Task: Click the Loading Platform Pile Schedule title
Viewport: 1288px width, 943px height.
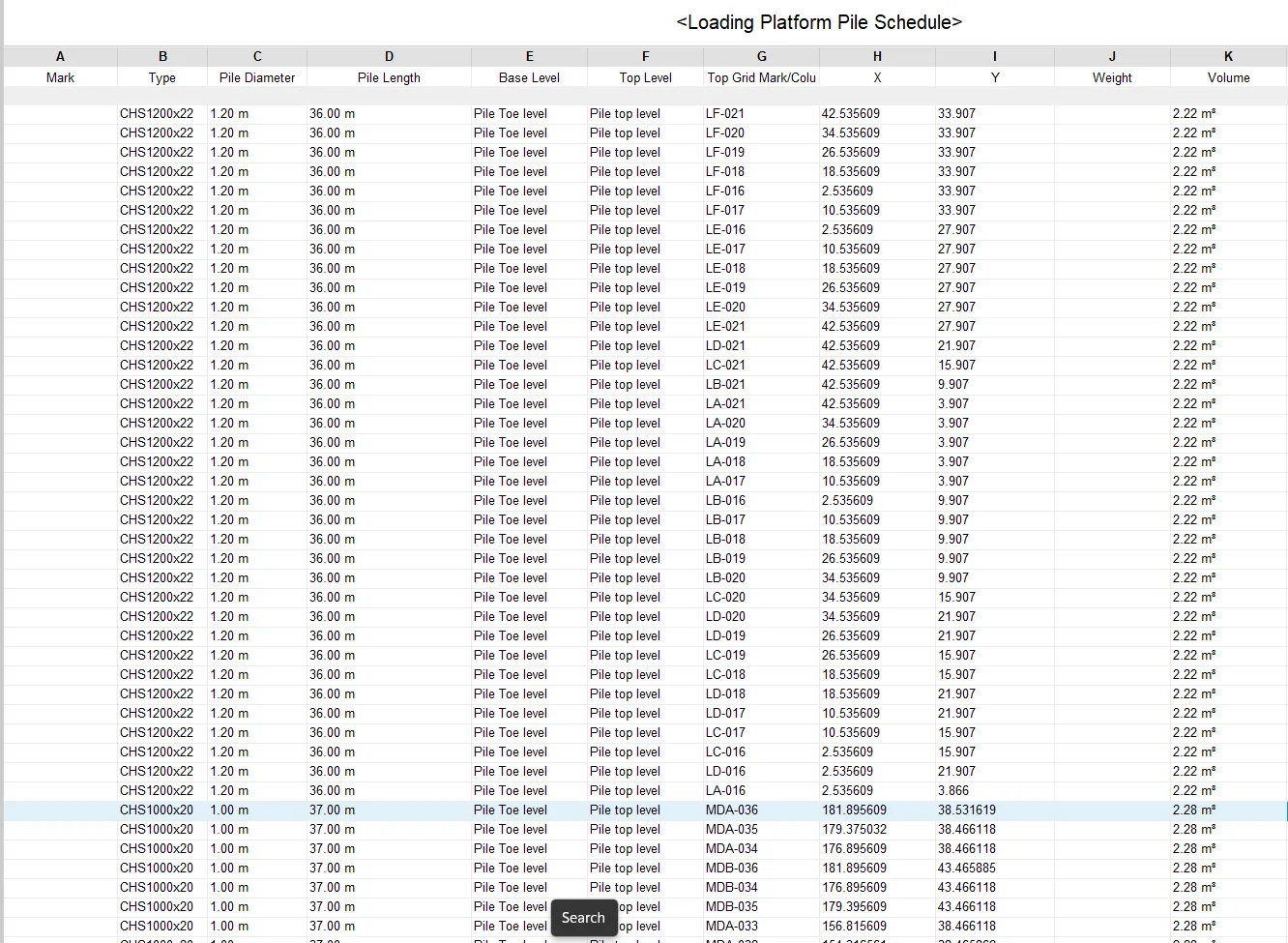Action: [x=818, y=22]
